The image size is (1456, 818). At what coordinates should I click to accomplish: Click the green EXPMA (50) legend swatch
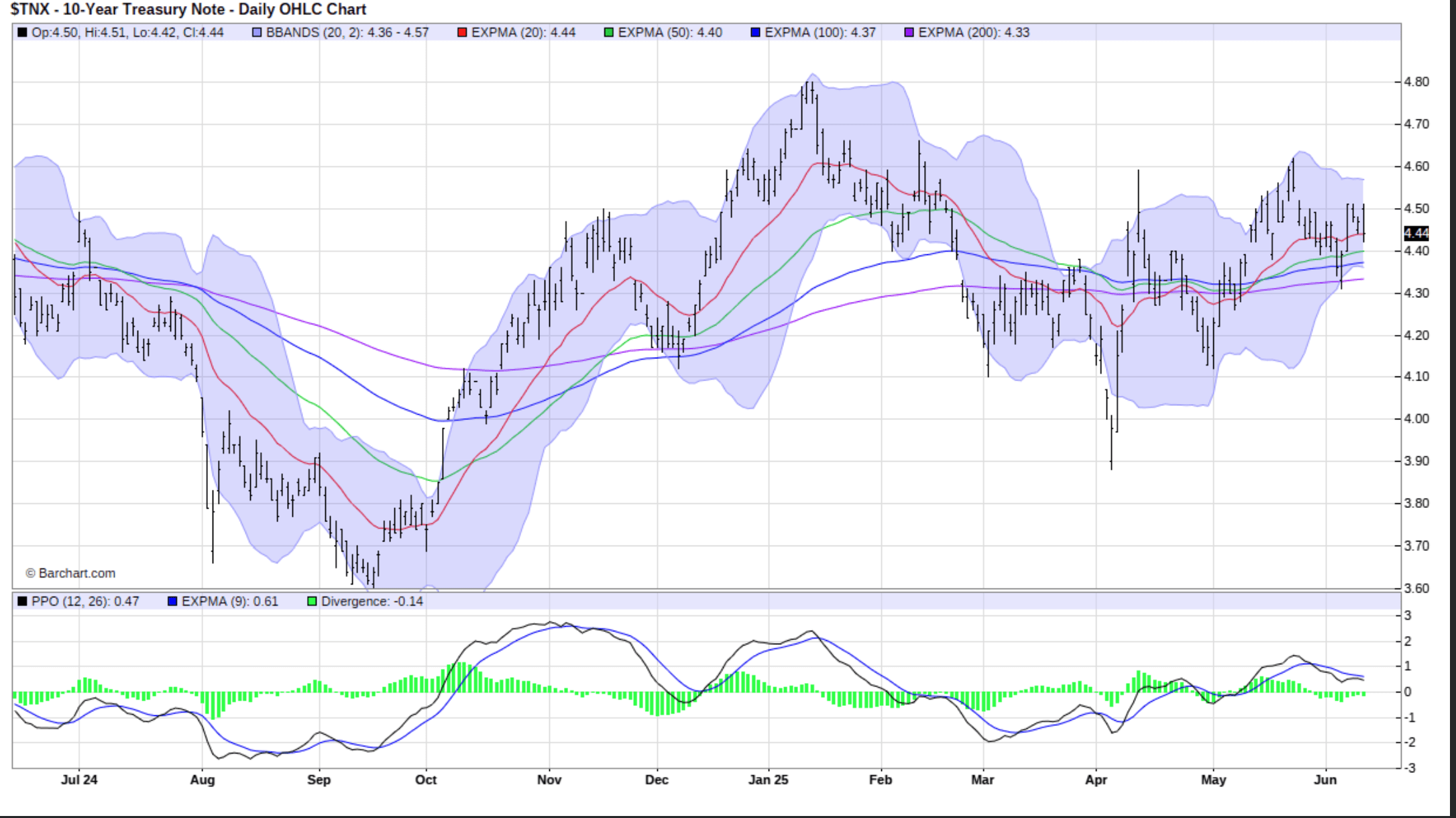(x=609, y=32)
